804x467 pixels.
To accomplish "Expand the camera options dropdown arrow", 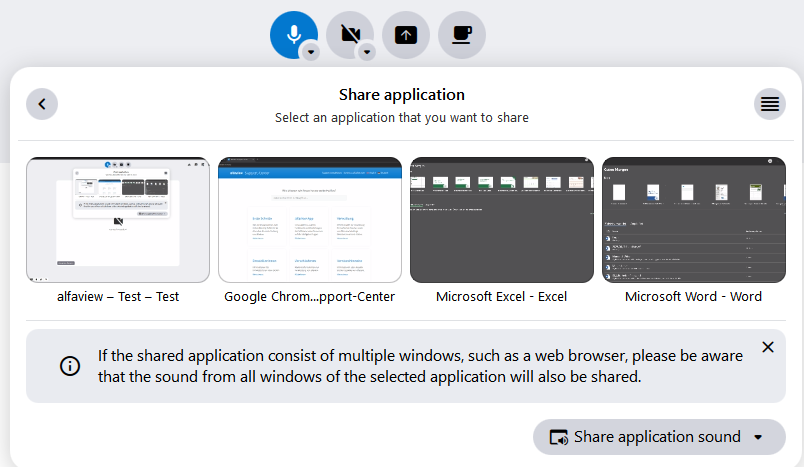I will (367, 52).
